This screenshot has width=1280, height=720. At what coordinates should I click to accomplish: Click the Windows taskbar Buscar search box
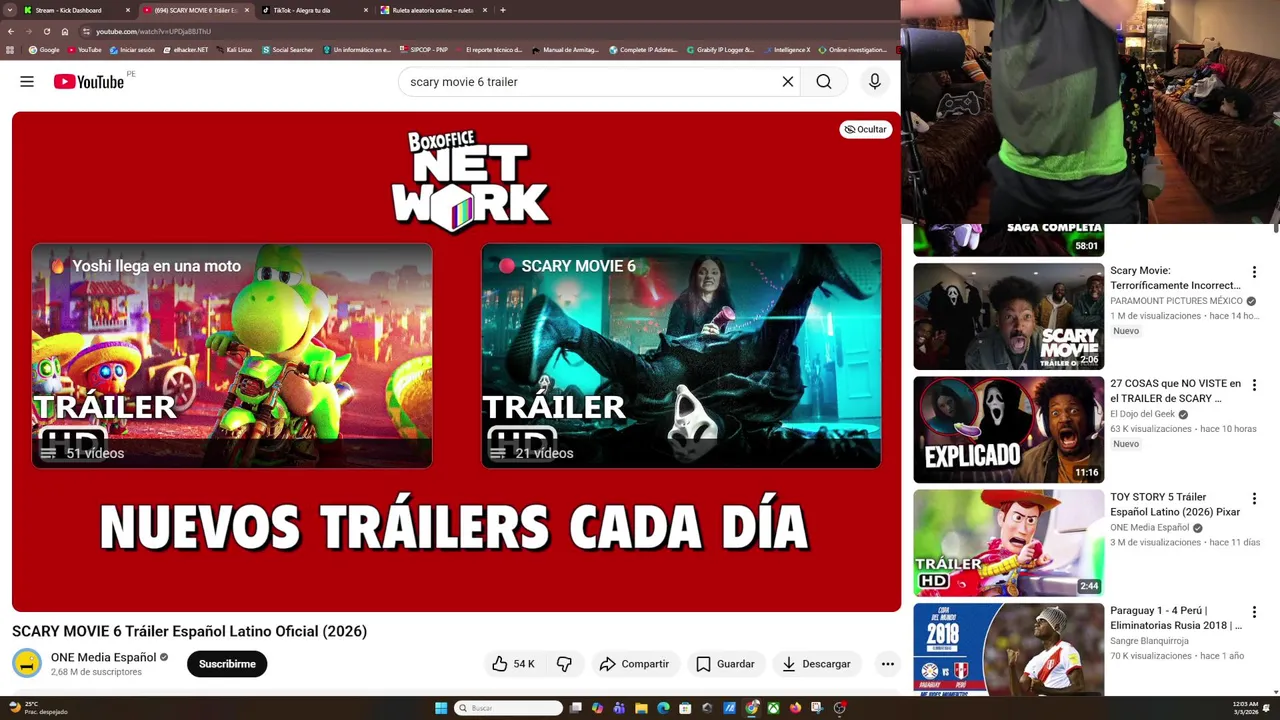click(509, 708)
